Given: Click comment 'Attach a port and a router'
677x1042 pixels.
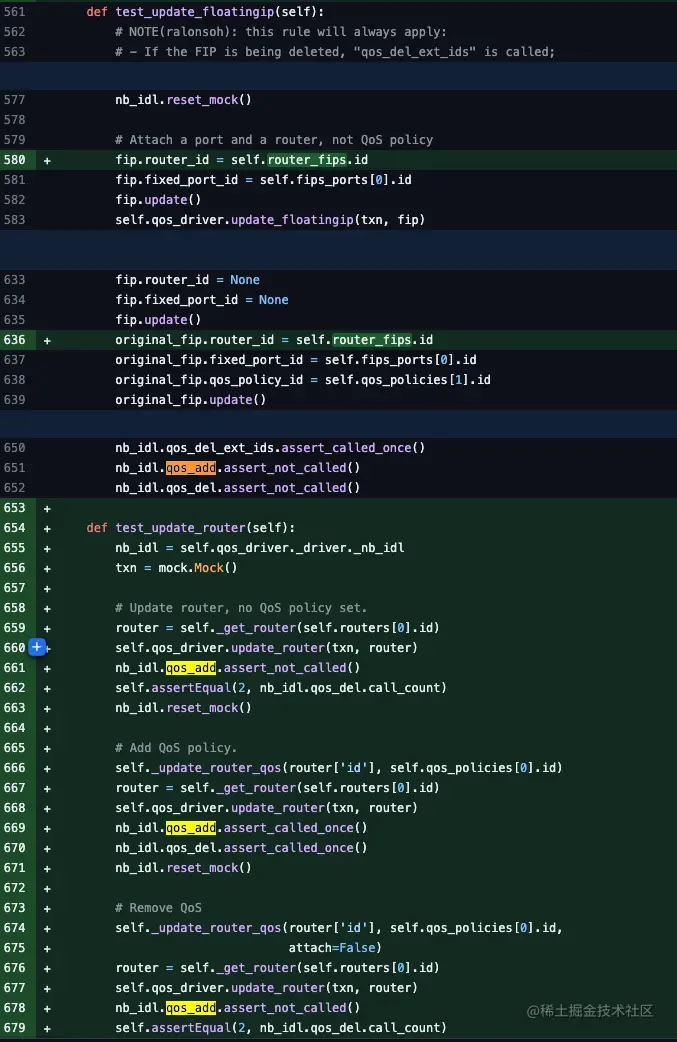Looking at the screenshot, I should click(274, 140).
